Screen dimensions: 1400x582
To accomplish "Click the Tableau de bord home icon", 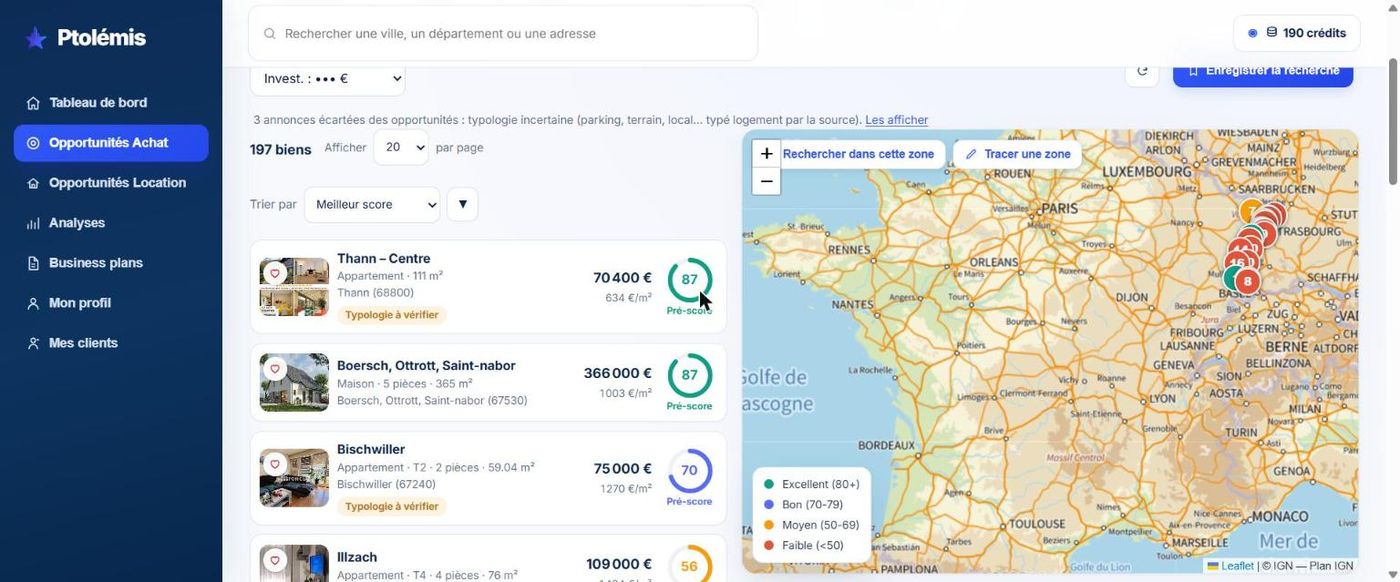I will (x=33, y=103).
